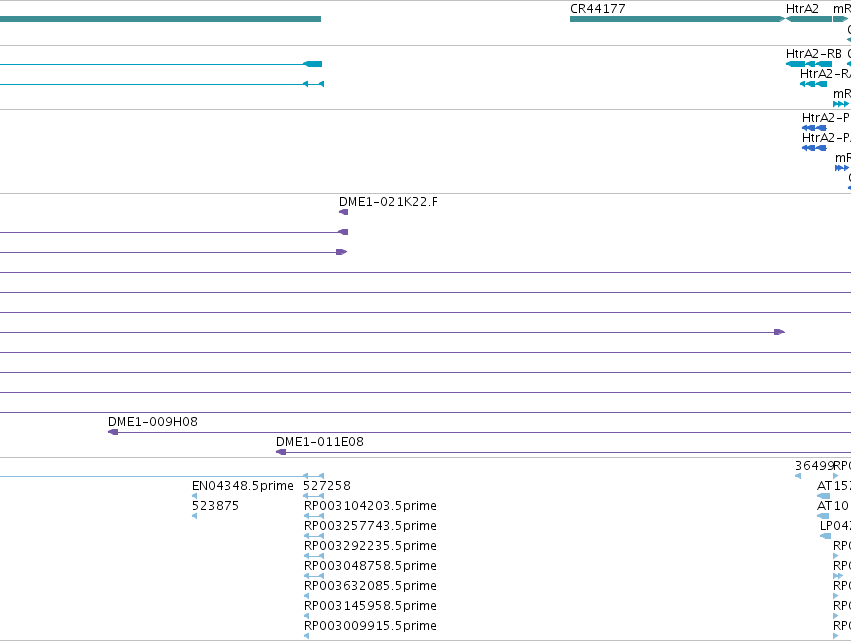Click the EN04348.5prime EST label

click(x=243, y=486)
